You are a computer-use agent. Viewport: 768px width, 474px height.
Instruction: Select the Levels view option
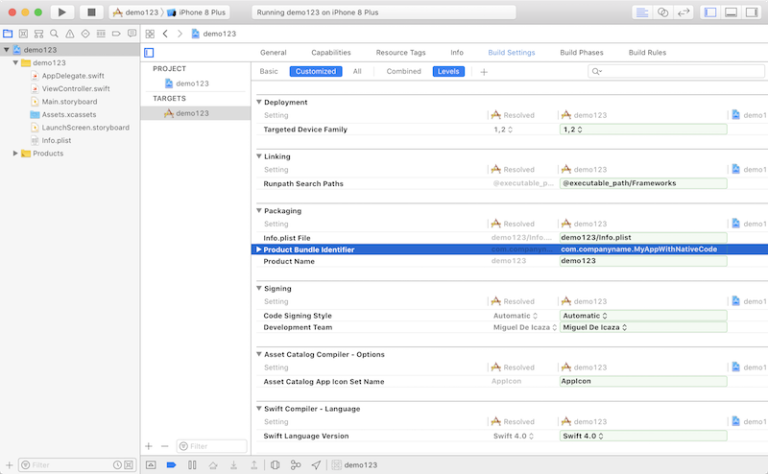tap(449, 71)
